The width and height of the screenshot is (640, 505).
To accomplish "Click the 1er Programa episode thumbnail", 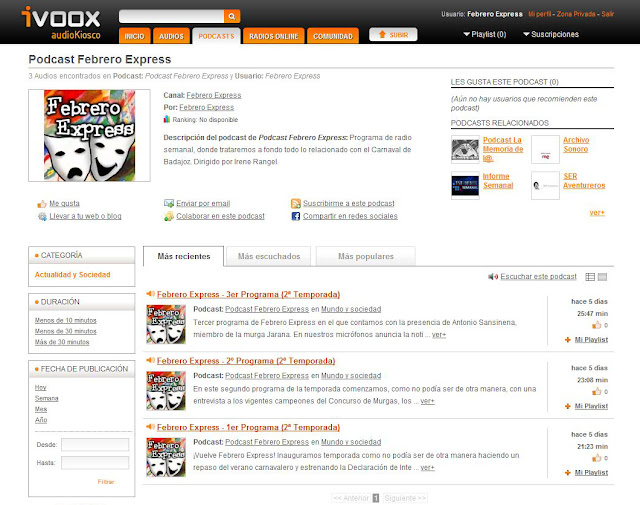I will coord(166,457).
